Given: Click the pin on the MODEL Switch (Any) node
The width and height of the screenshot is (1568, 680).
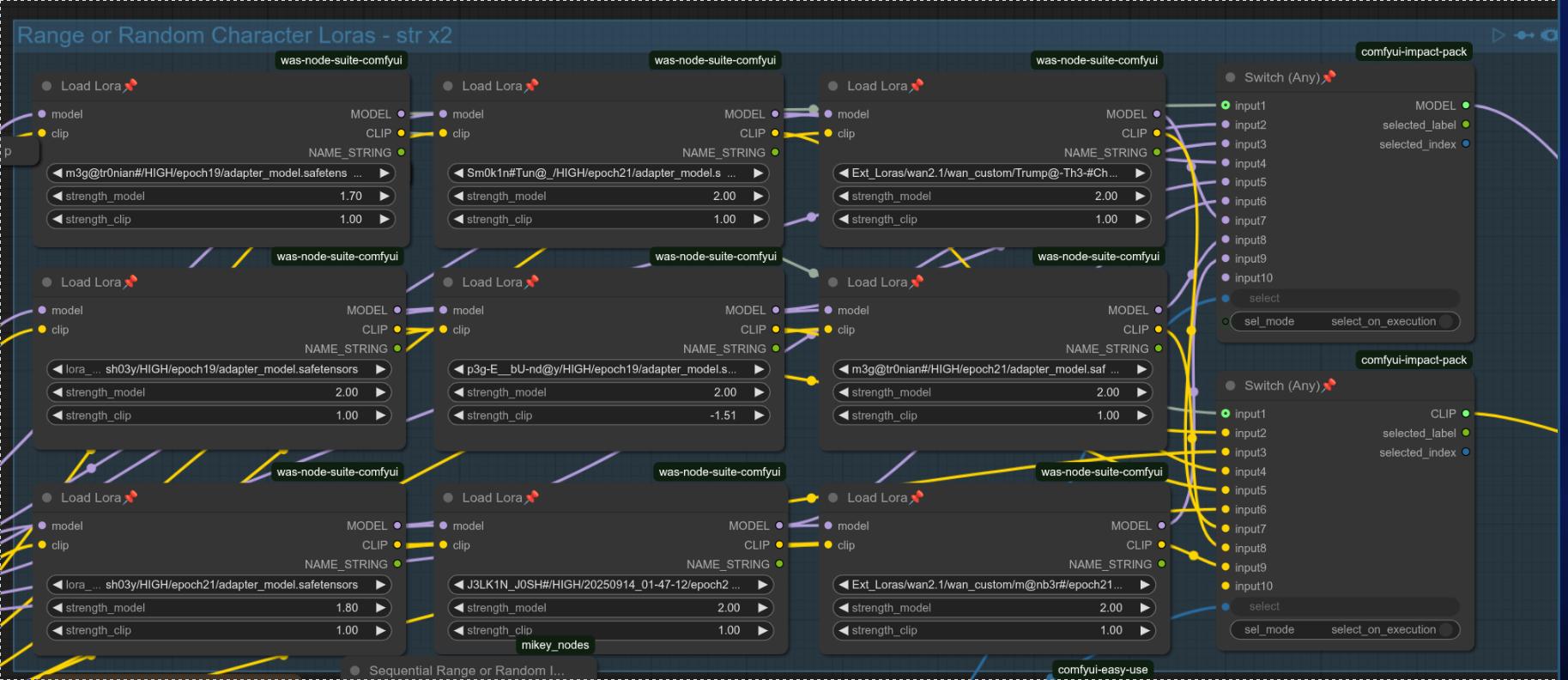Looking at the screenshot, I should 1329,77.
